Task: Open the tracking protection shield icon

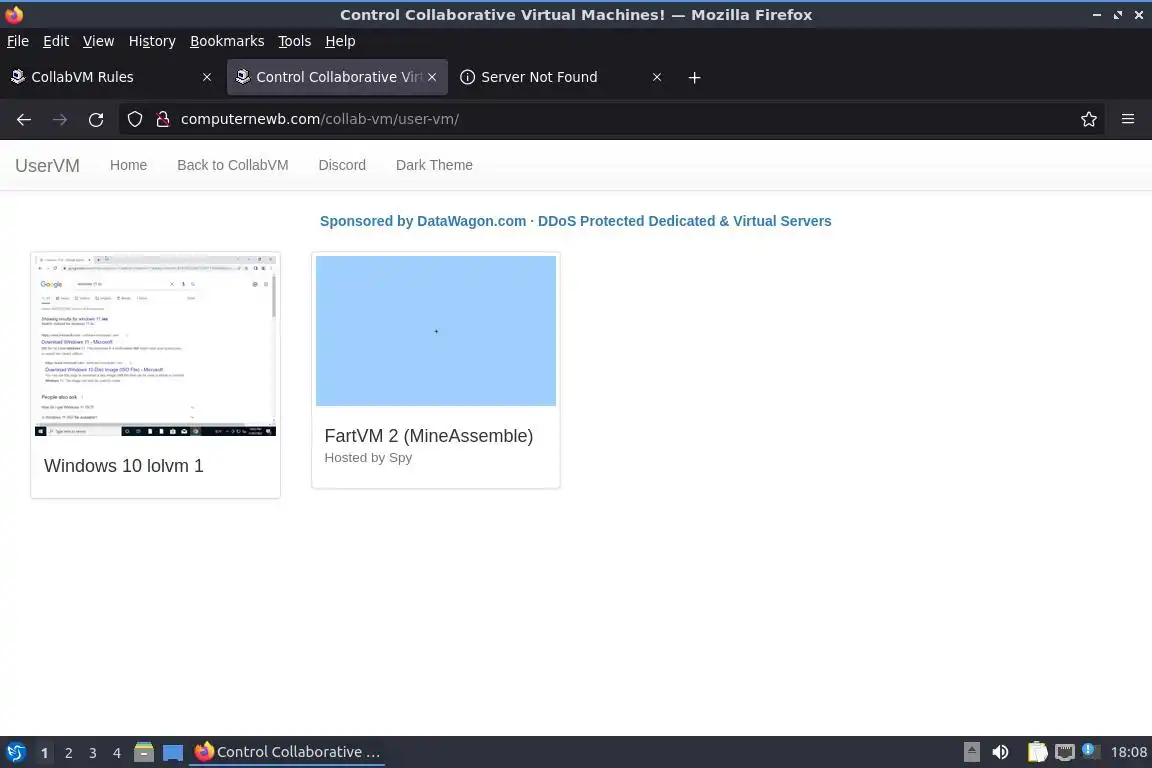Action: [x=134, y=119]
